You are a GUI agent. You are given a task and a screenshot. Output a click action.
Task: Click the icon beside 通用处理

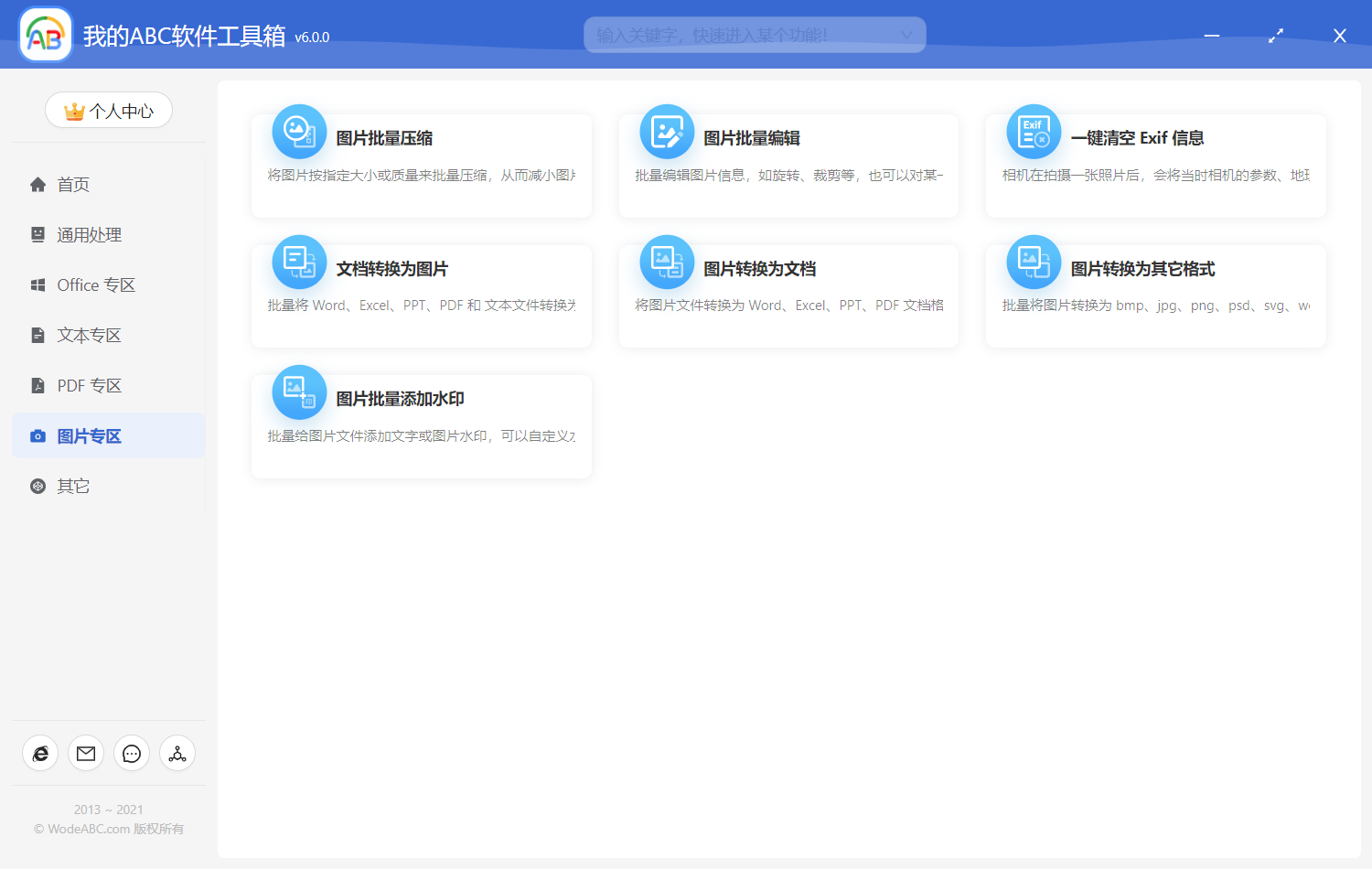coord(38,235)
